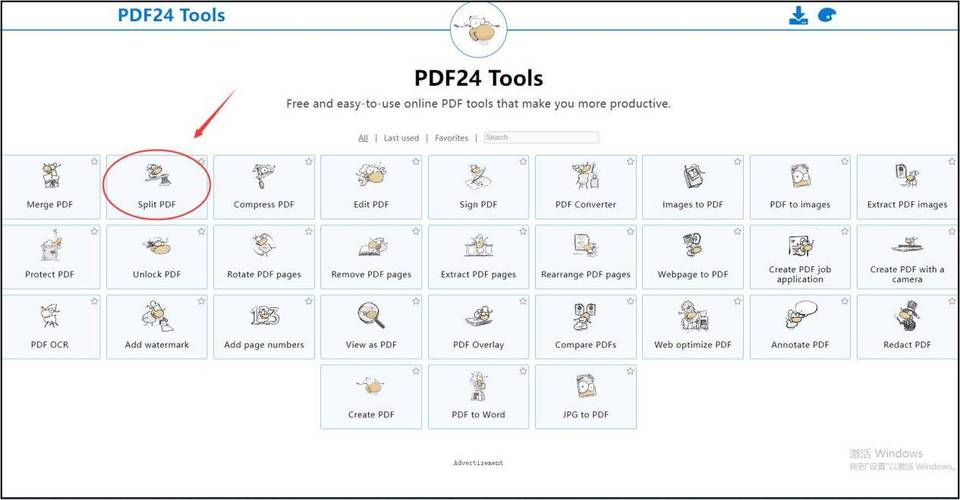
Task: Open the PDF Overlay tool
Action: (x=478, y=327)
